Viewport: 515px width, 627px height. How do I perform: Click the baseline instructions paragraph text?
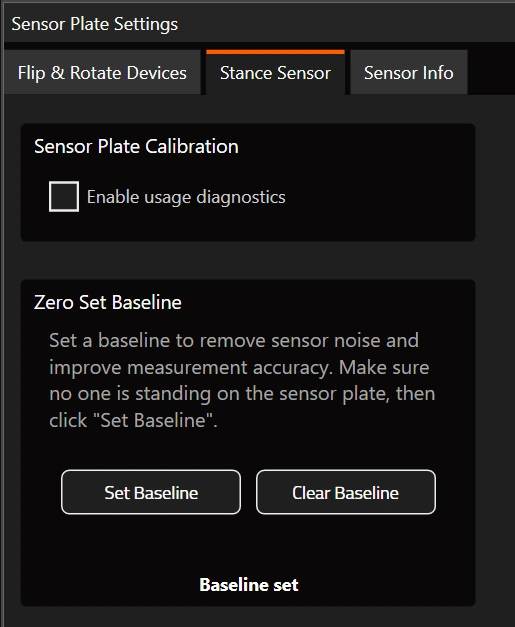point(242,380)
